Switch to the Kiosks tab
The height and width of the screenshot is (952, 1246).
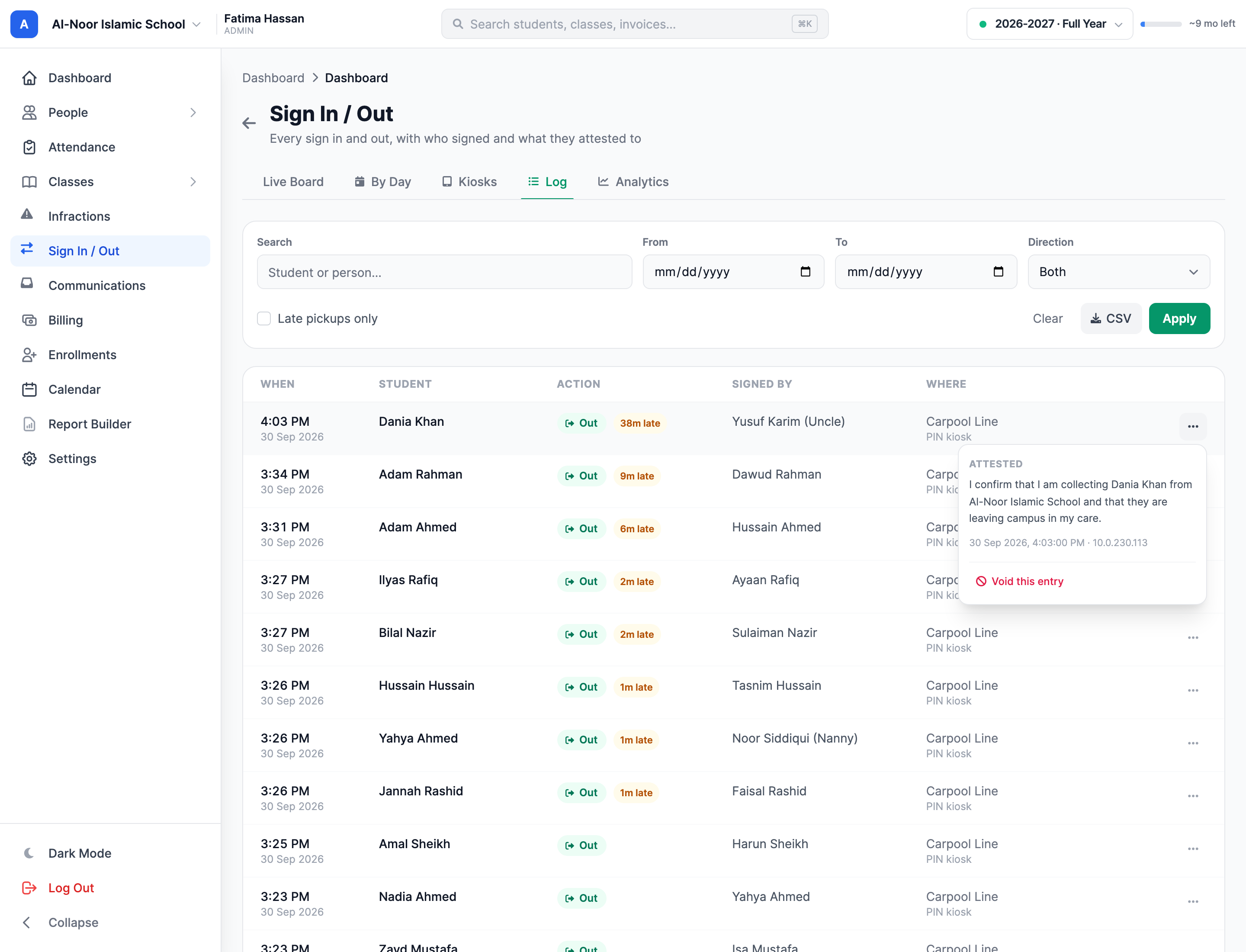(469, 182)
